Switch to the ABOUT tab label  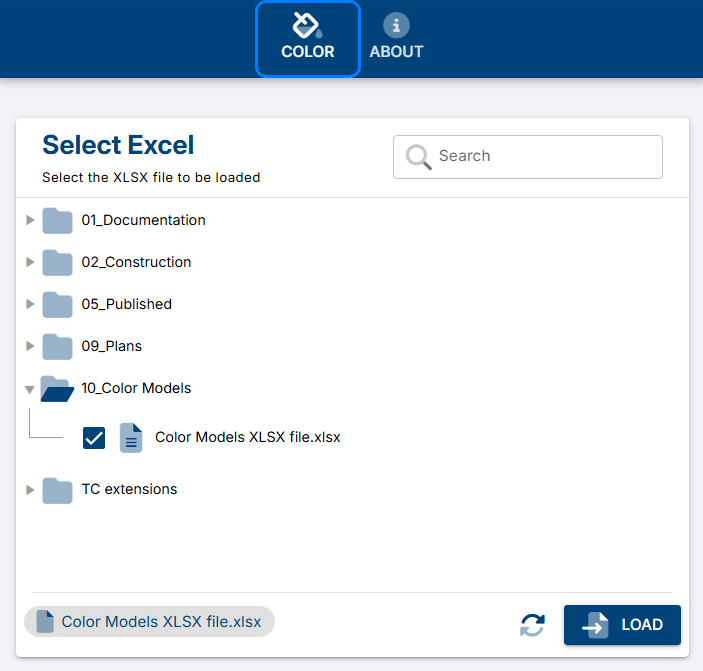(x=396, y=52)
